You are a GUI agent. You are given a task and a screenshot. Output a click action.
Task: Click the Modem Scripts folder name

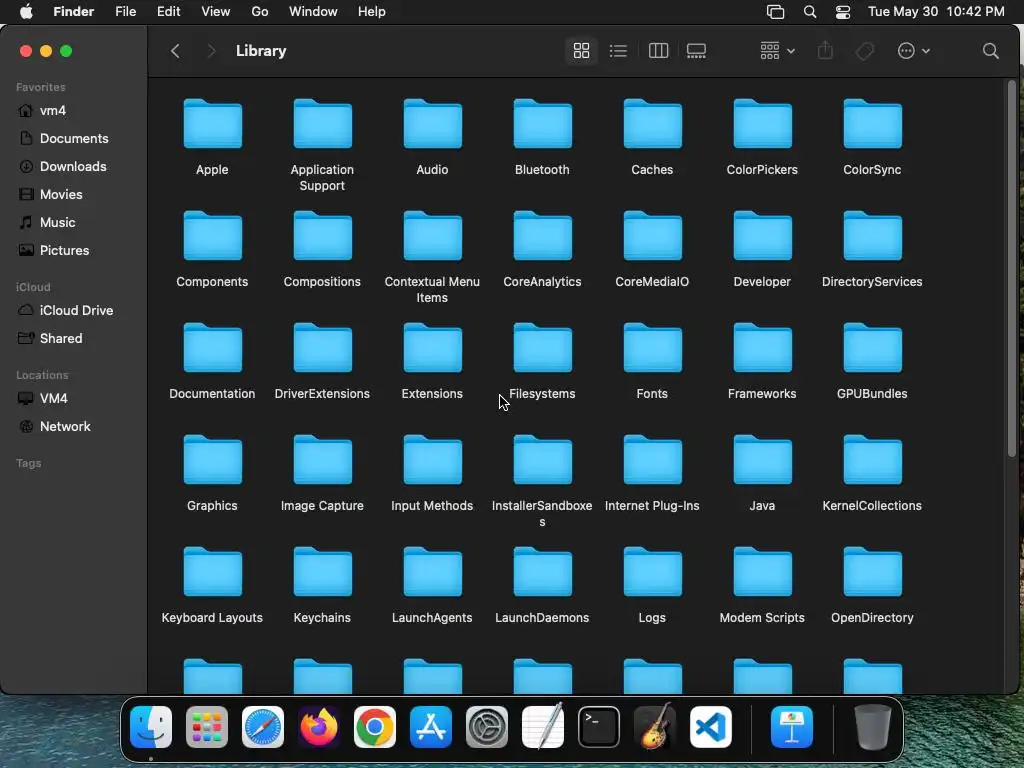tap(762, 618)
